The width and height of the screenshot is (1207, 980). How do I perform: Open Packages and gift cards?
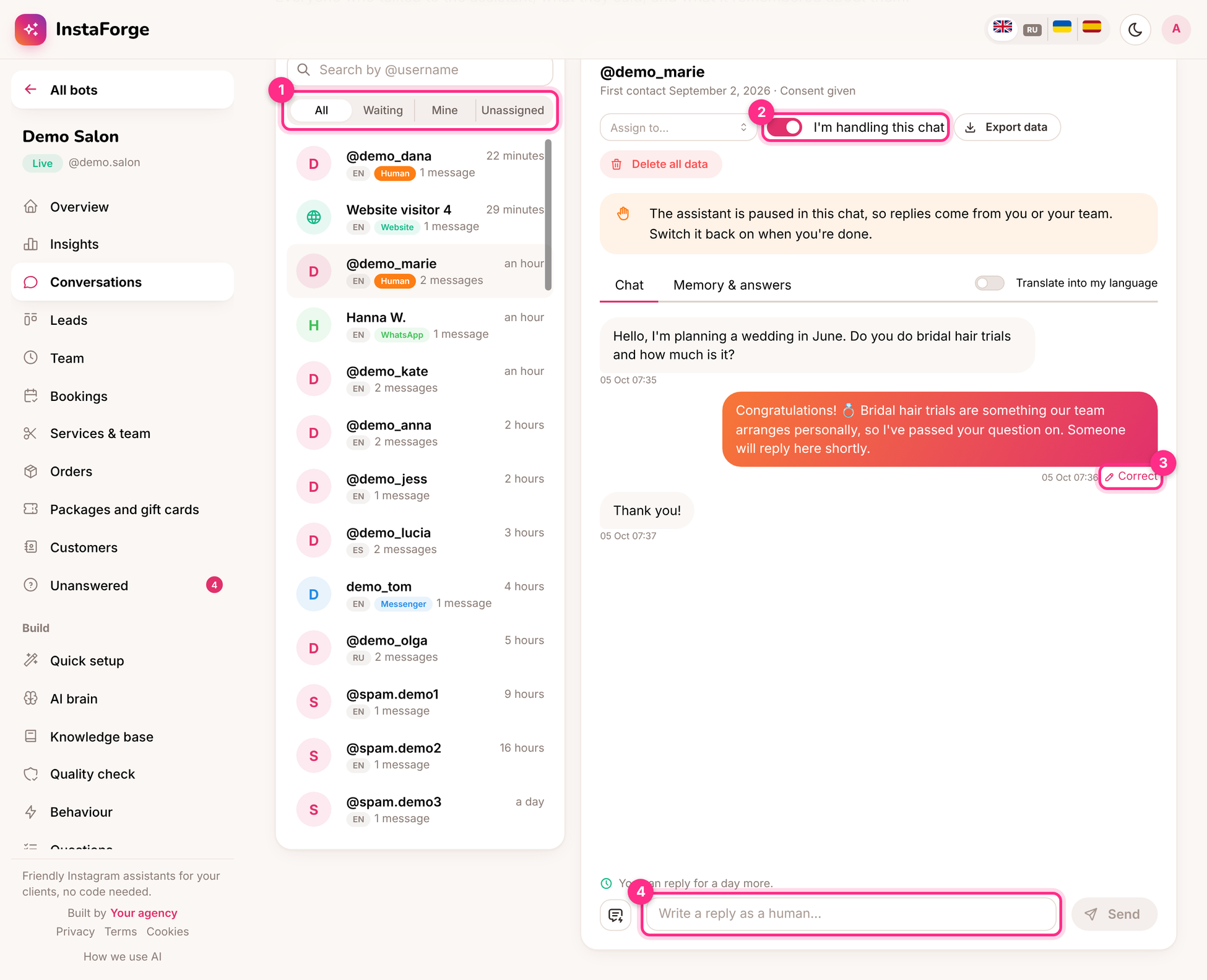click(x=123, y=510)
